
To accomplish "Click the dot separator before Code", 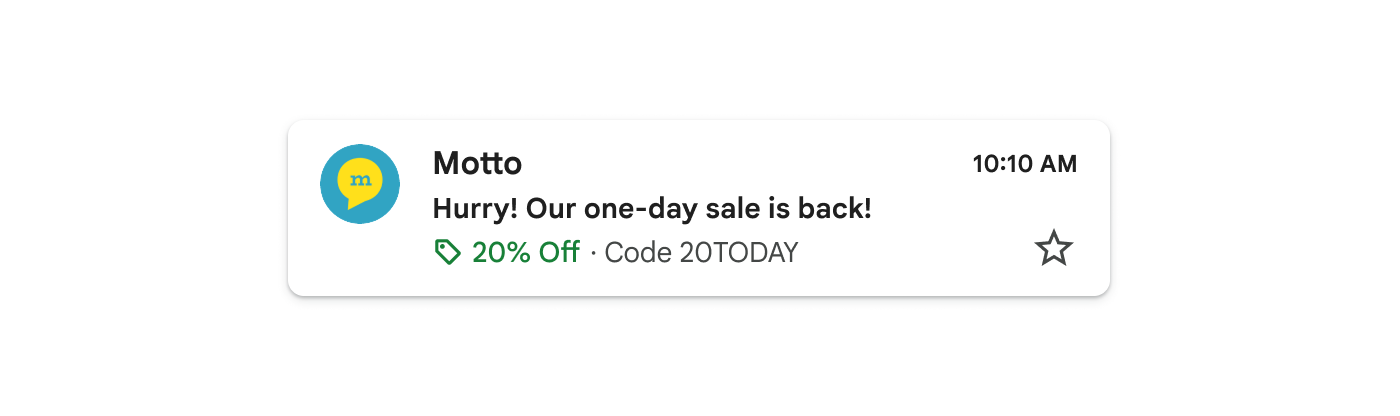I will pos(593,253).
